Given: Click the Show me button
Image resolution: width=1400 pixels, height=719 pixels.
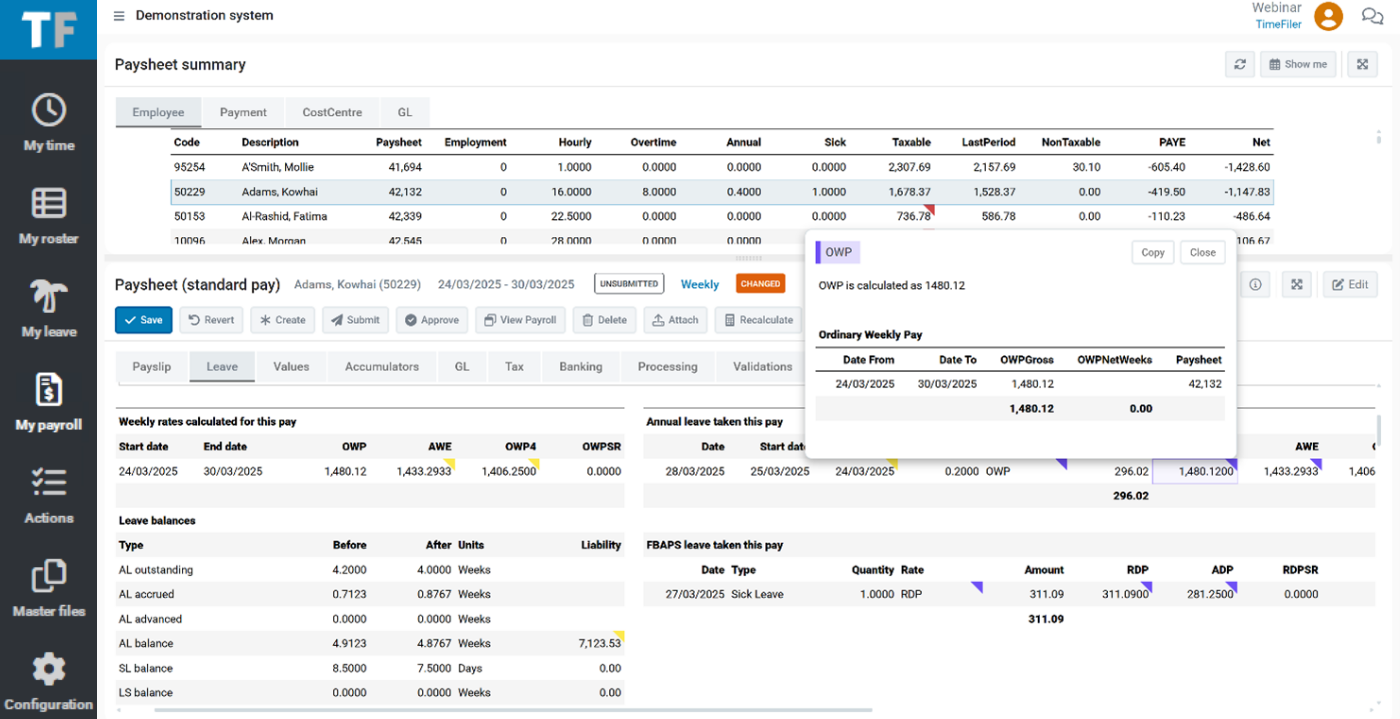Looking at the screenshot, I should [x=1298, y=64].
